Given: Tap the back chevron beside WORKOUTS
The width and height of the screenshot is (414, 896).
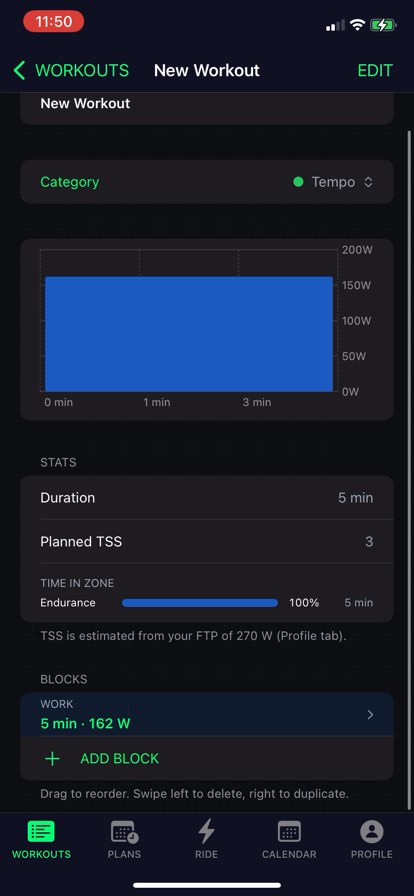Looking at the screenshot, I should click(19, 71).
